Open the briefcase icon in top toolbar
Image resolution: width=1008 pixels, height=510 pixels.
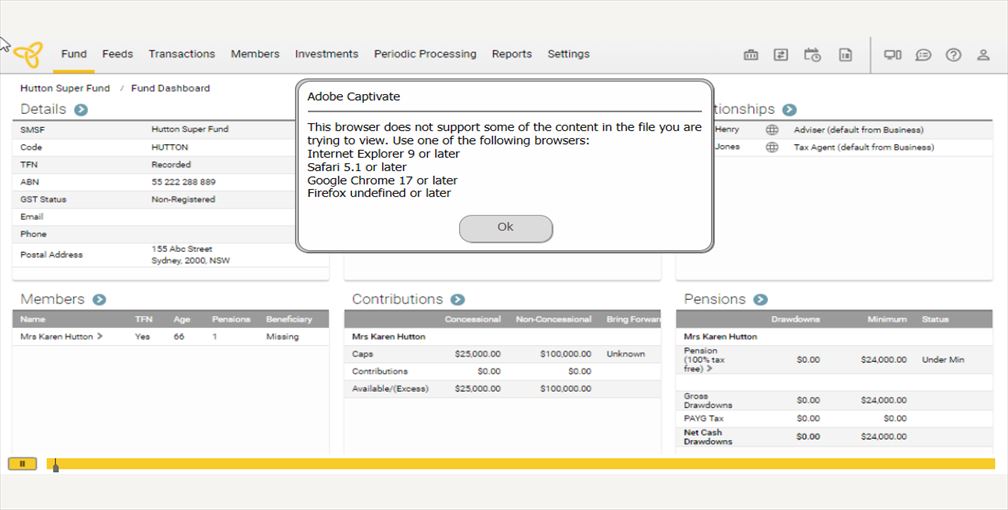(751, 55)
